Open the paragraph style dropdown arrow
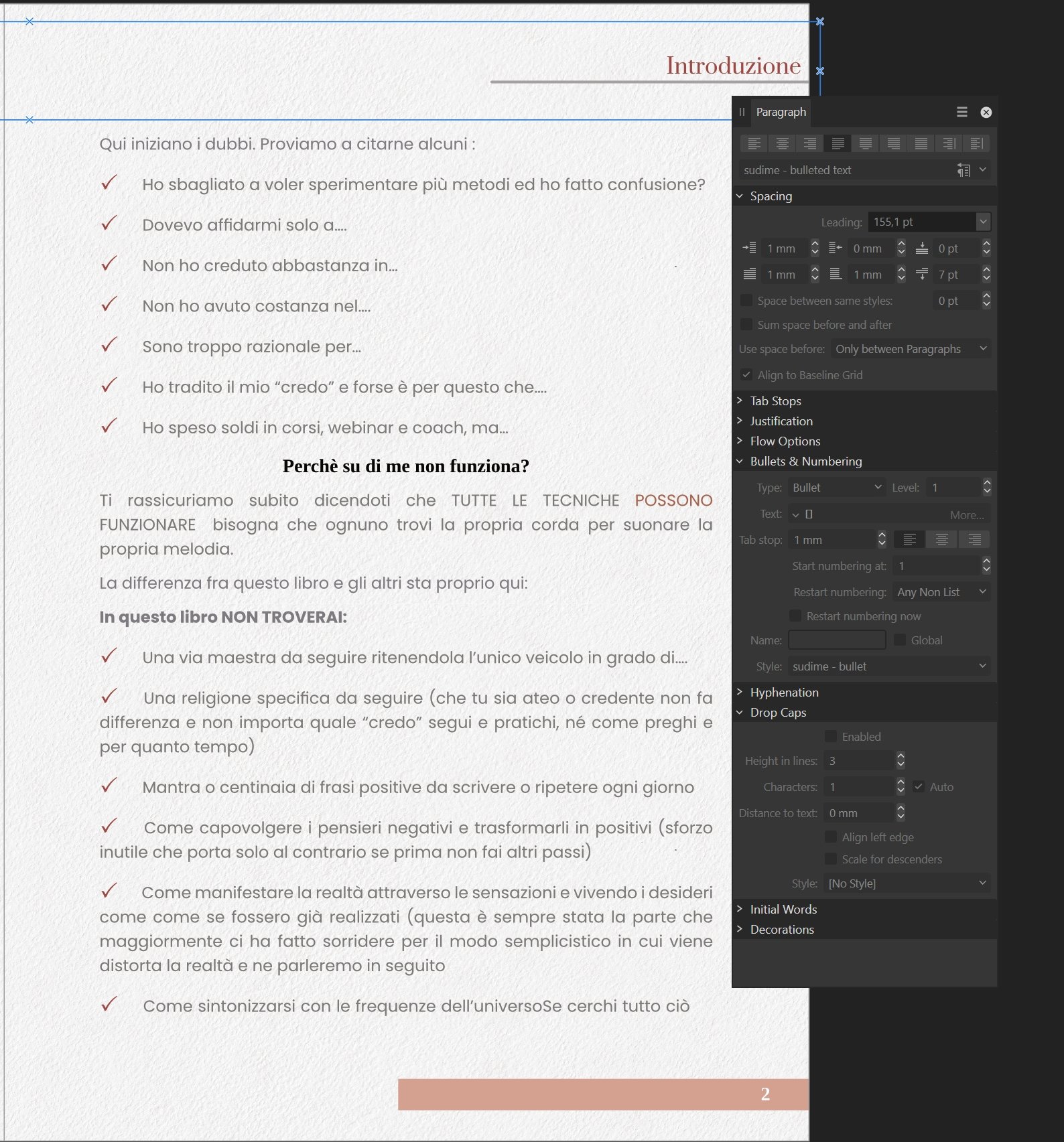 coord(982,169)
